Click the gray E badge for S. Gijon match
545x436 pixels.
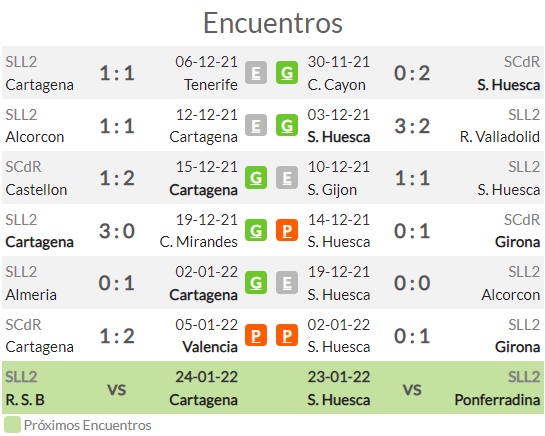coord(287,178)
